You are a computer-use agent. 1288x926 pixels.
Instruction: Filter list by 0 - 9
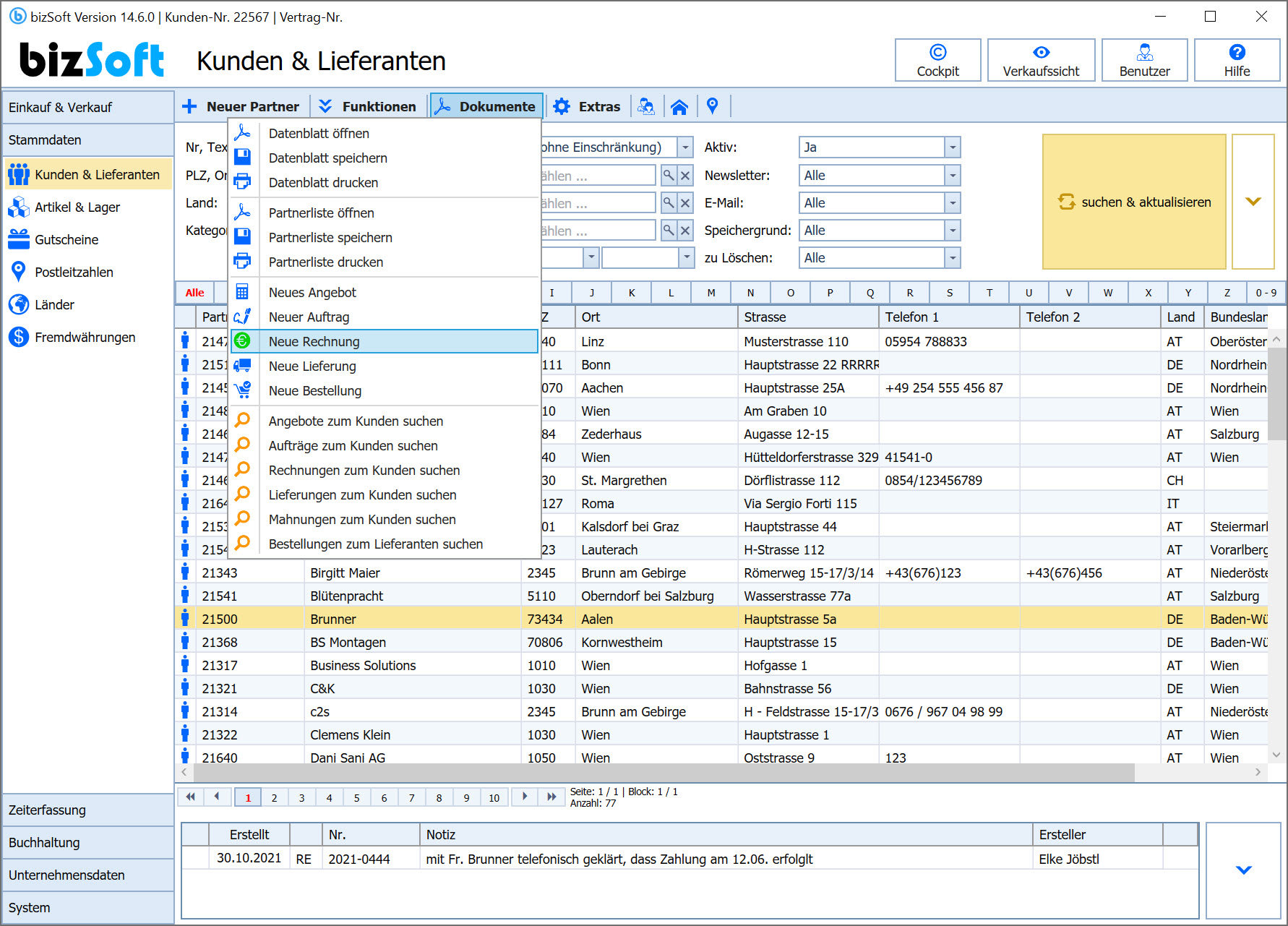click(1266, 293)
